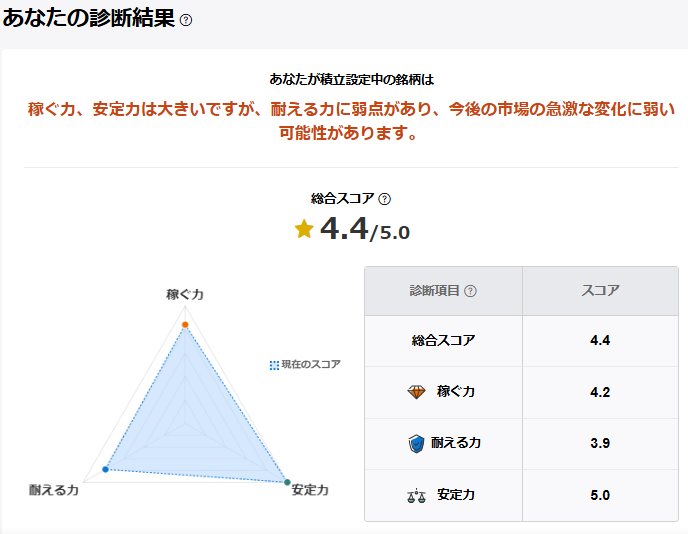Screen dimensions: 688x534
Task: Click the 4.2 score value in the table
Action: (x=600, y=392)
